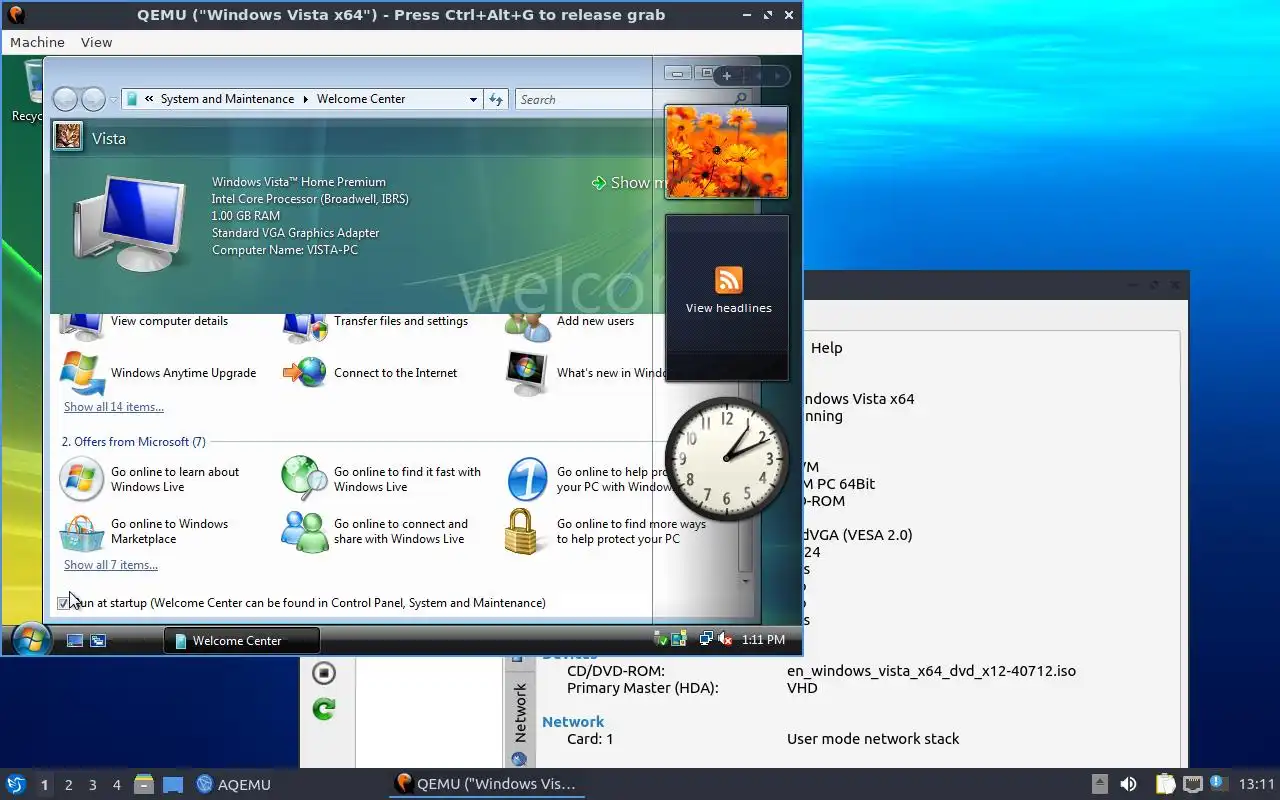Click the Vista network tray icon
The width and height of the screenshot is (1280, 800).
[706, 639]
